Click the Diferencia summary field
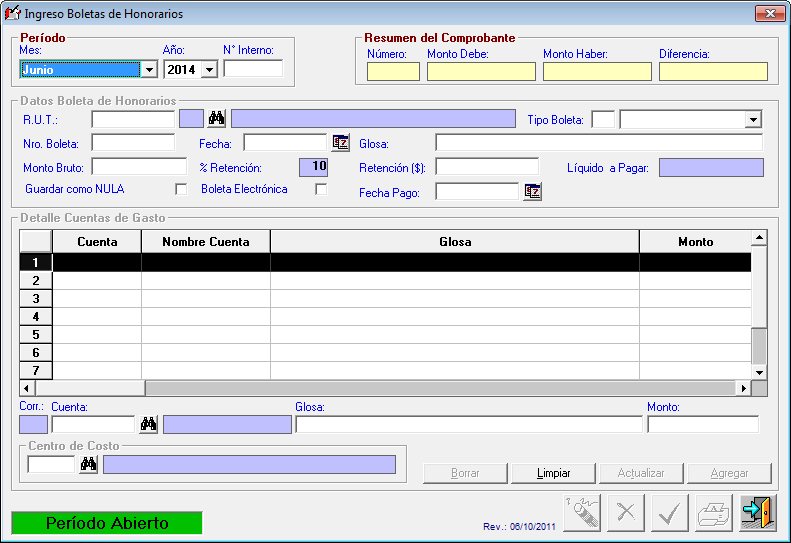Screen dimensions: 791x543 pos(713,72)
